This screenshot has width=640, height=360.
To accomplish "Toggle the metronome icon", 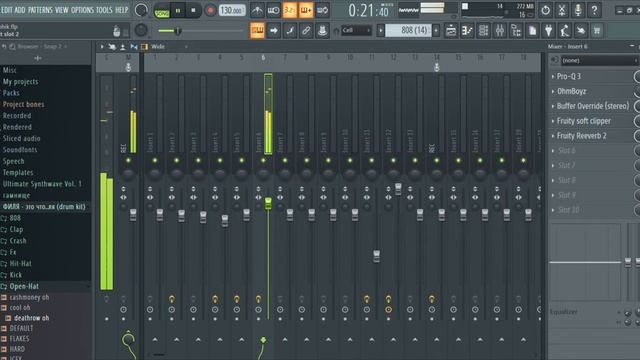I will (x=257, y=10).
